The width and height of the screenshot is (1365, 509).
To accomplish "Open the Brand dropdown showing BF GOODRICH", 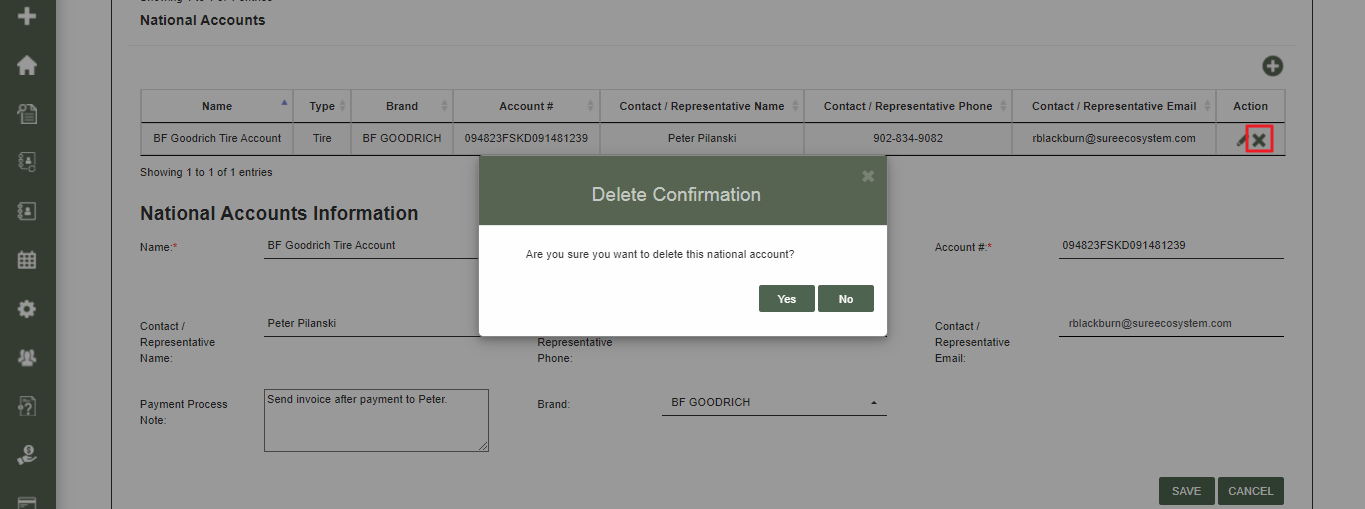I will pos(774,402).
